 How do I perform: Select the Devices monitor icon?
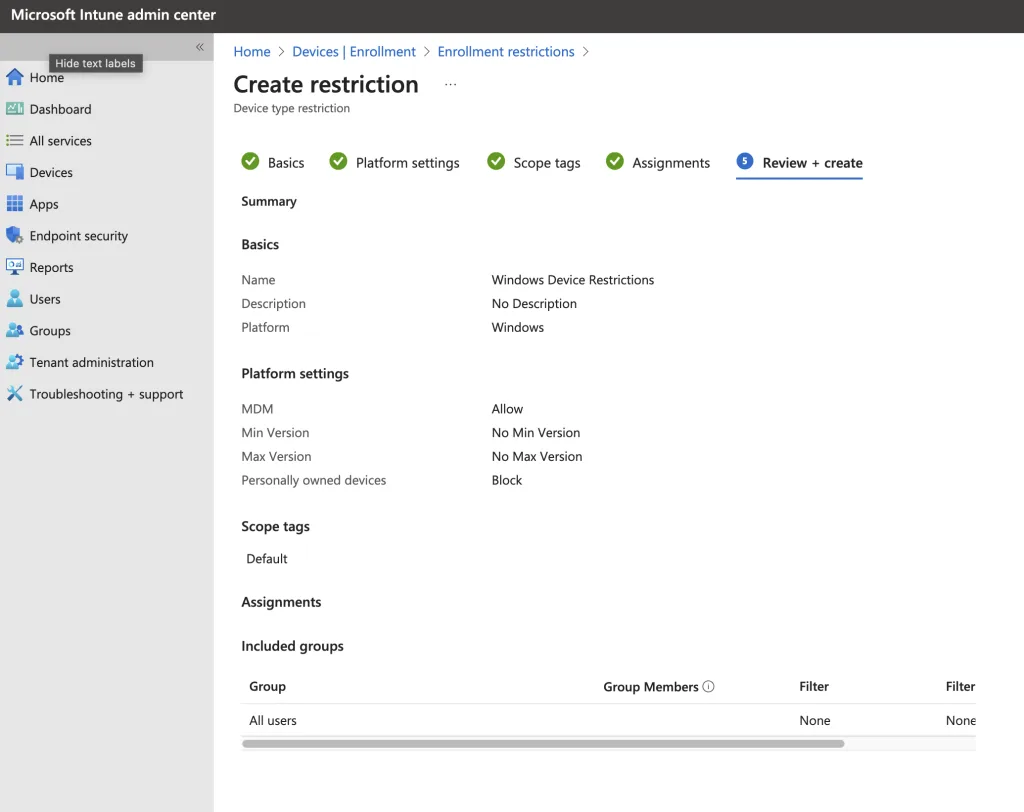14,172
